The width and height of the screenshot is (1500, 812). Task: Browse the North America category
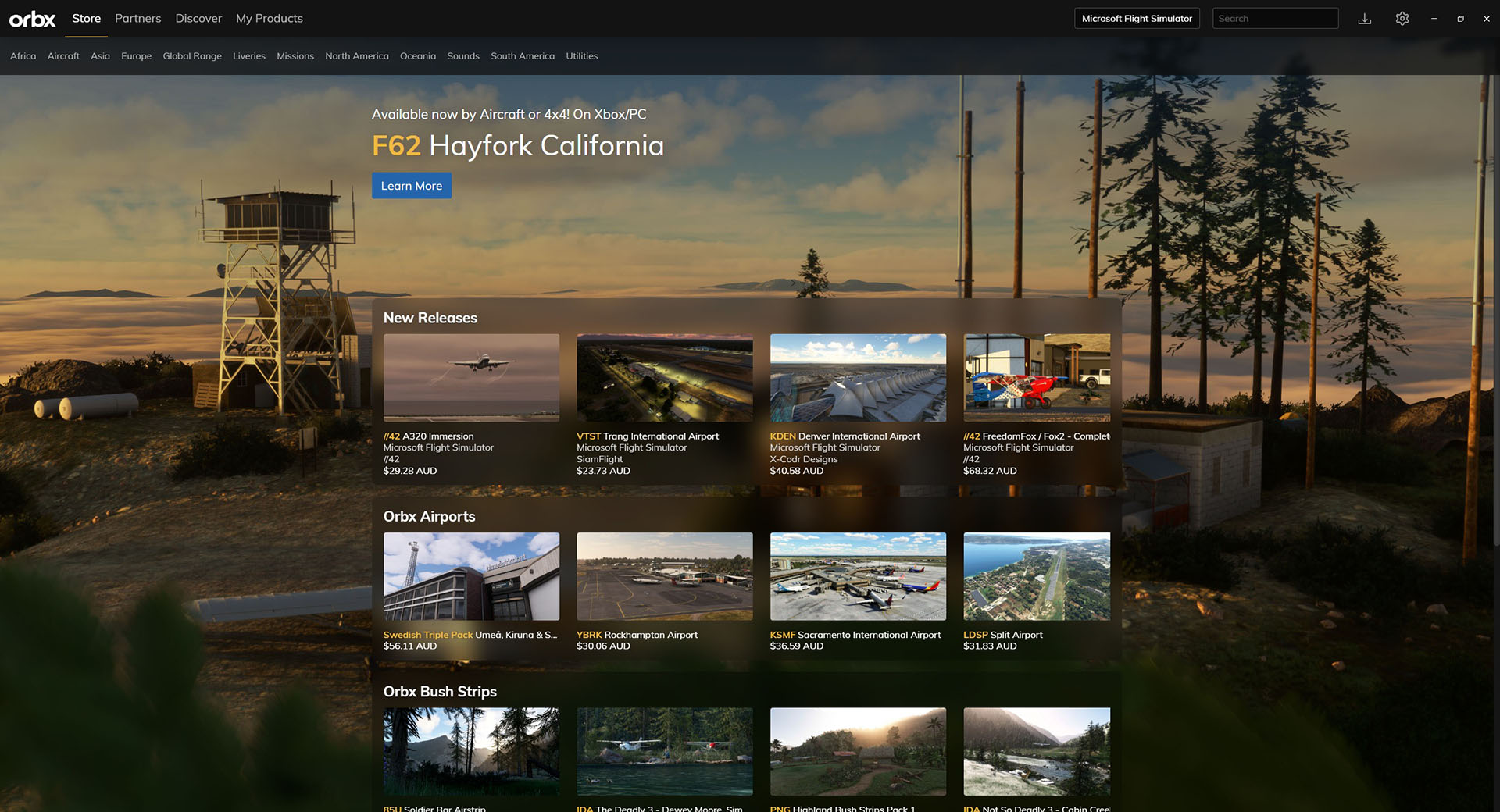pos(357,56)
